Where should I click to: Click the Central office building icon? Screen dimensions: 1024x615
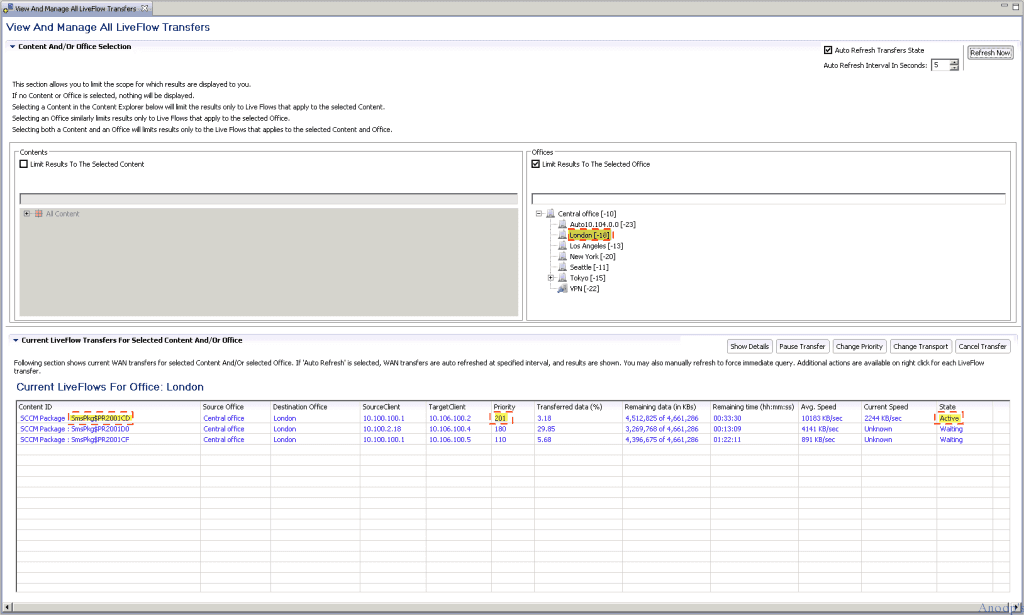pyautogui.click(x=550, y=214)
